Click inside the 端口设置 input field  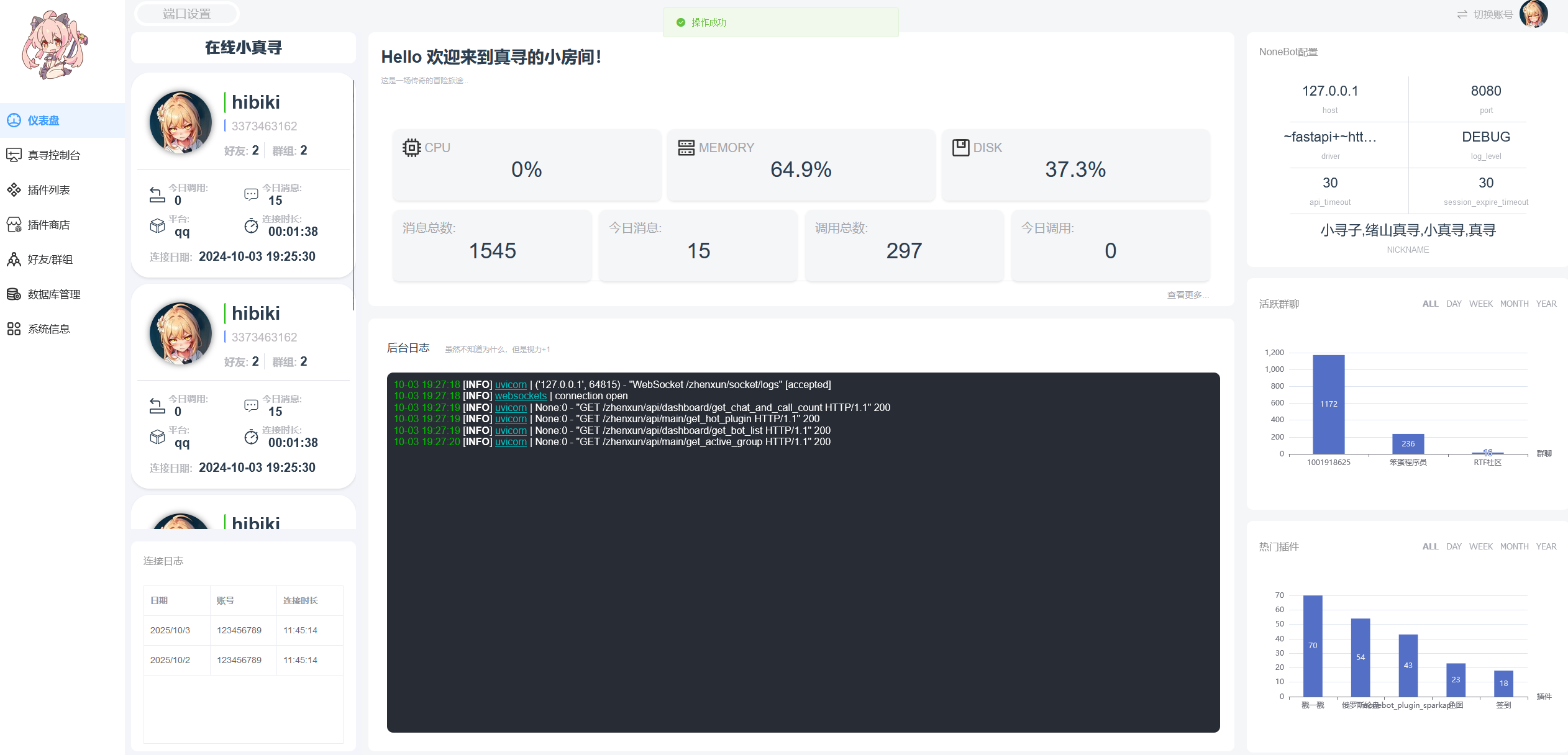[186, 13]
